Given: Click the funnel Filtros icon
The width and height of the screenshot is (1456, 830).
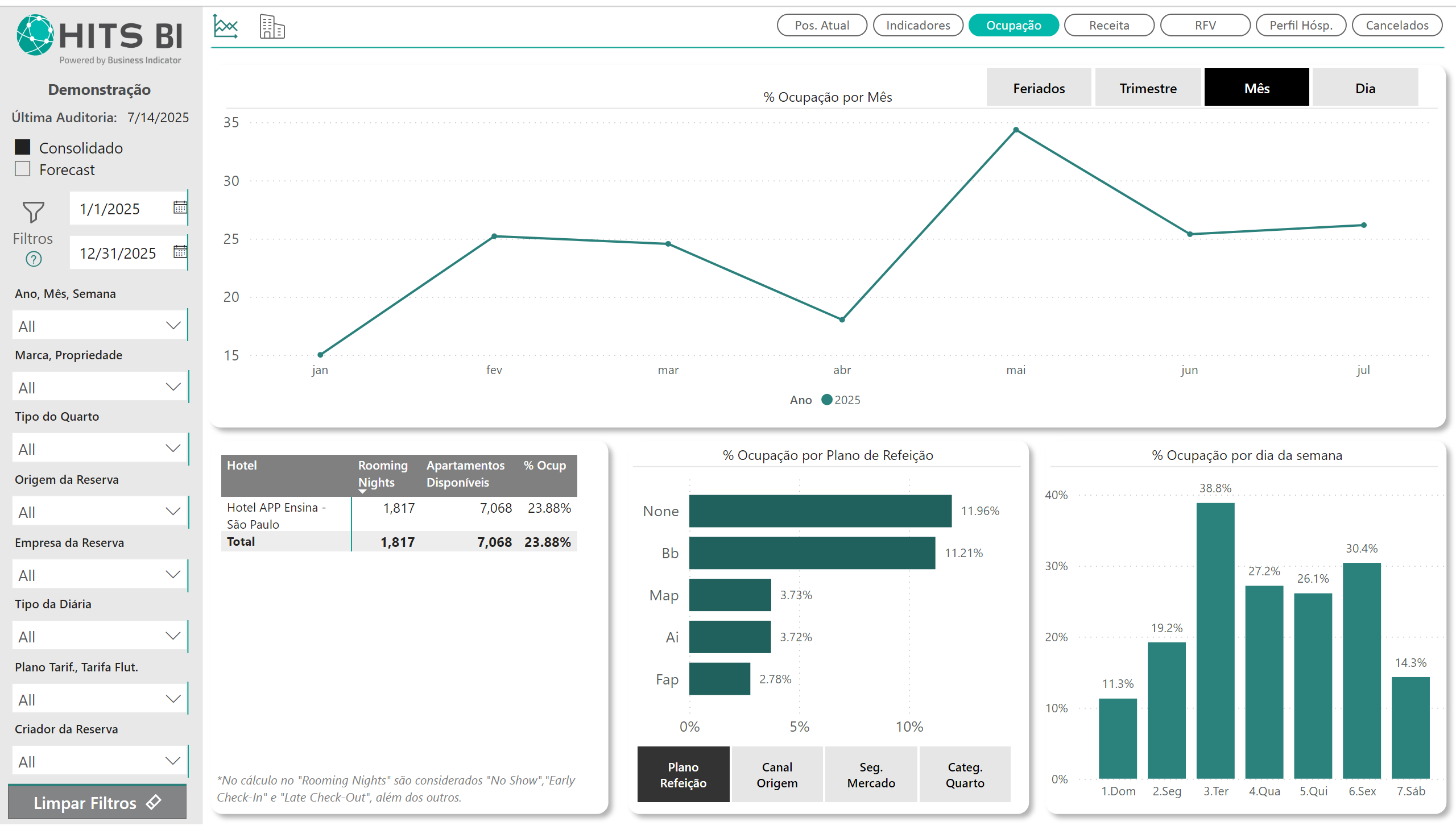Looking at the screenshot, I should click(33, 212).
